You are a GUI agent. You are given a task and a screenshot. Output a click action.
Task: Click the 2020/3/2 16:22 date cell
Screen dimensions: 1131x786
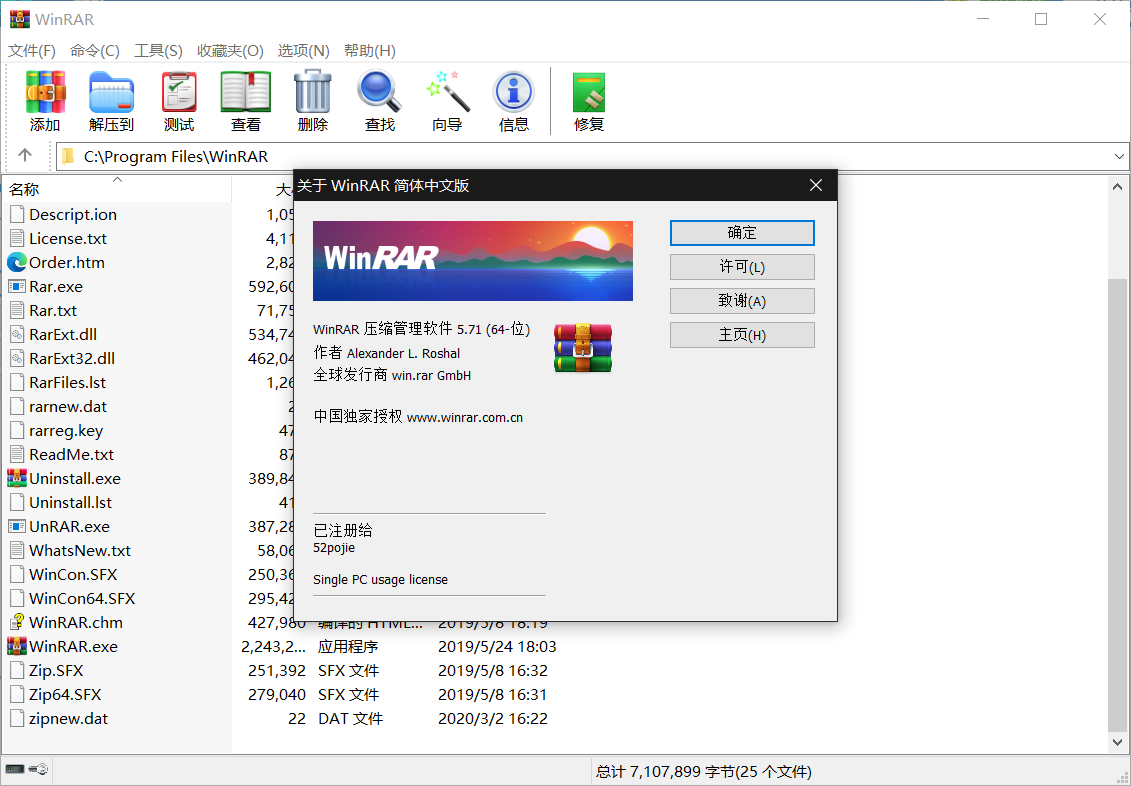pyautogui.click(x=493, y=718)
